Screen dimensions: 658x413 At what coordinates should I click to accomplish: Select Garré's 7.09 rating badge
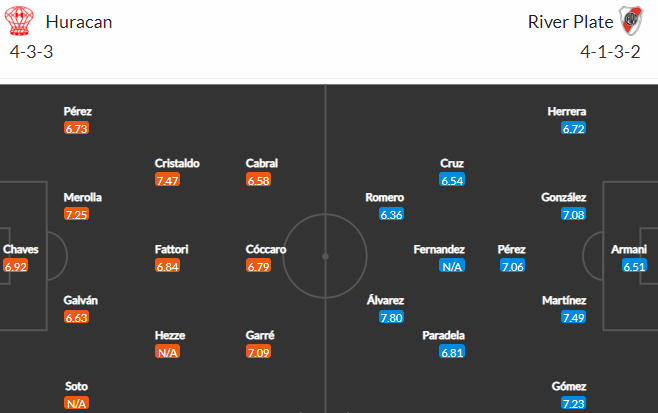pyautogui.click(x=258, y=353)
